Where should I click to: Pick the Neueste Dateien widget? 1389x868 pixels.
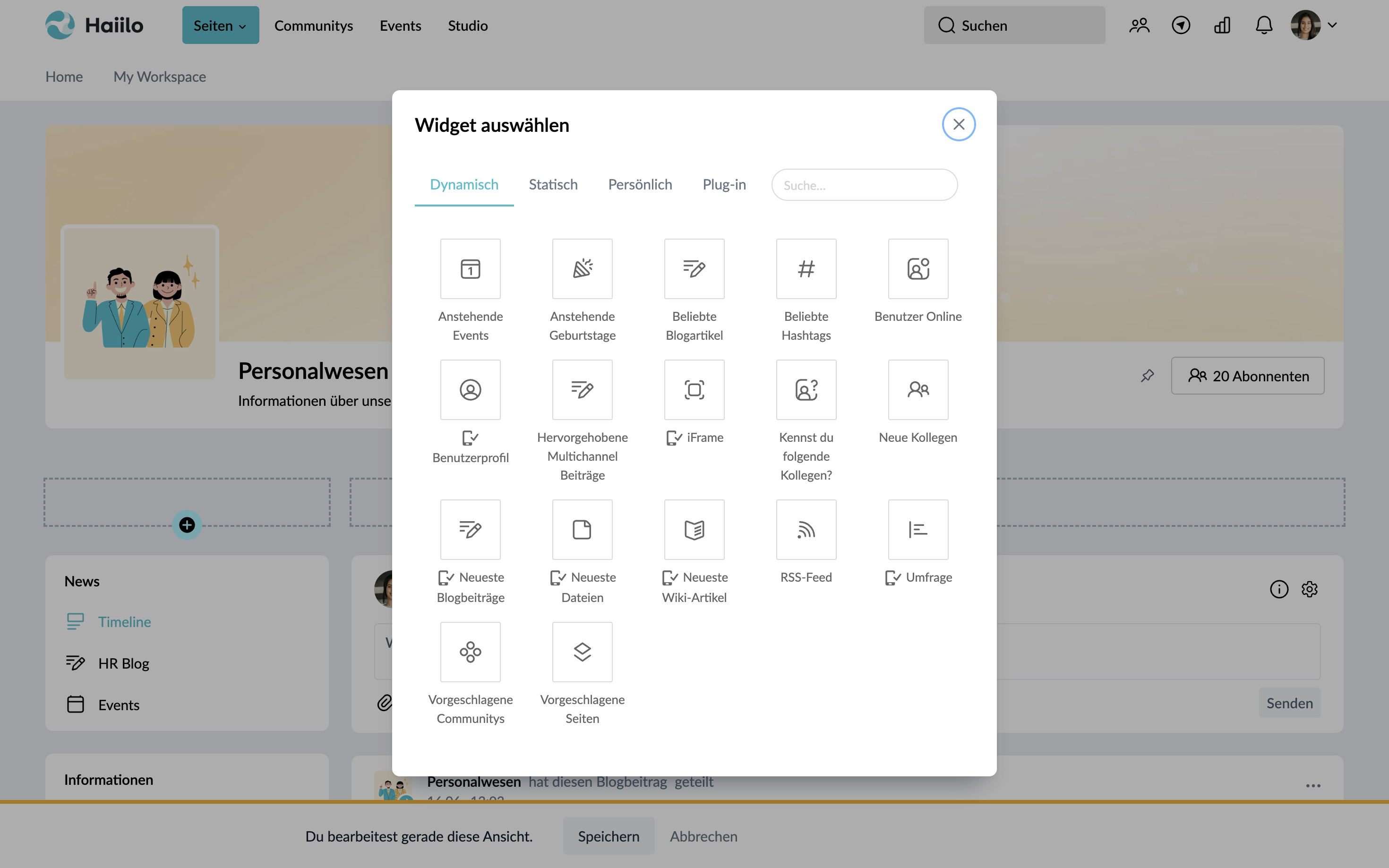point(582,529)
